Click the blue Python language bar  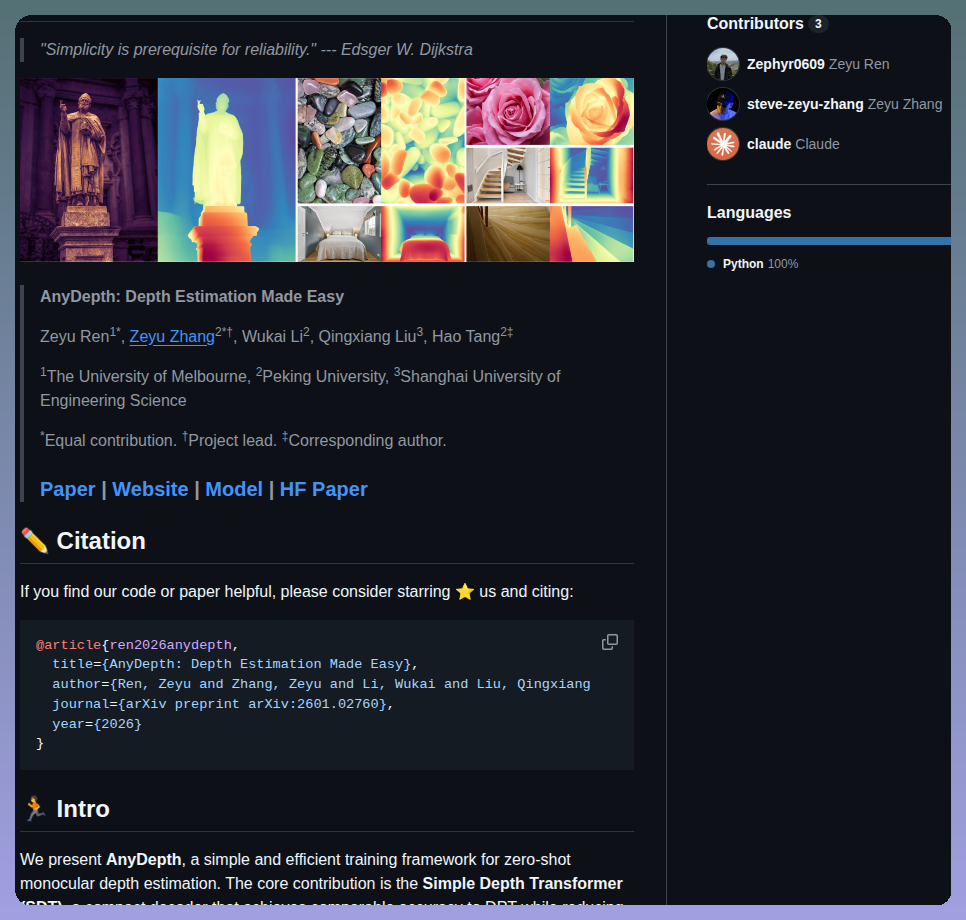tap(829, 241)
